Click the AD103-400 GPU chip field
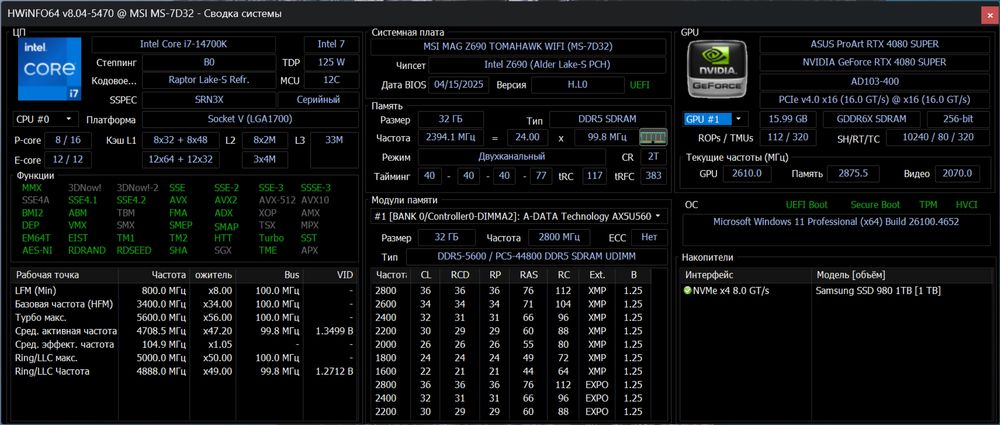 pos(874,81)
